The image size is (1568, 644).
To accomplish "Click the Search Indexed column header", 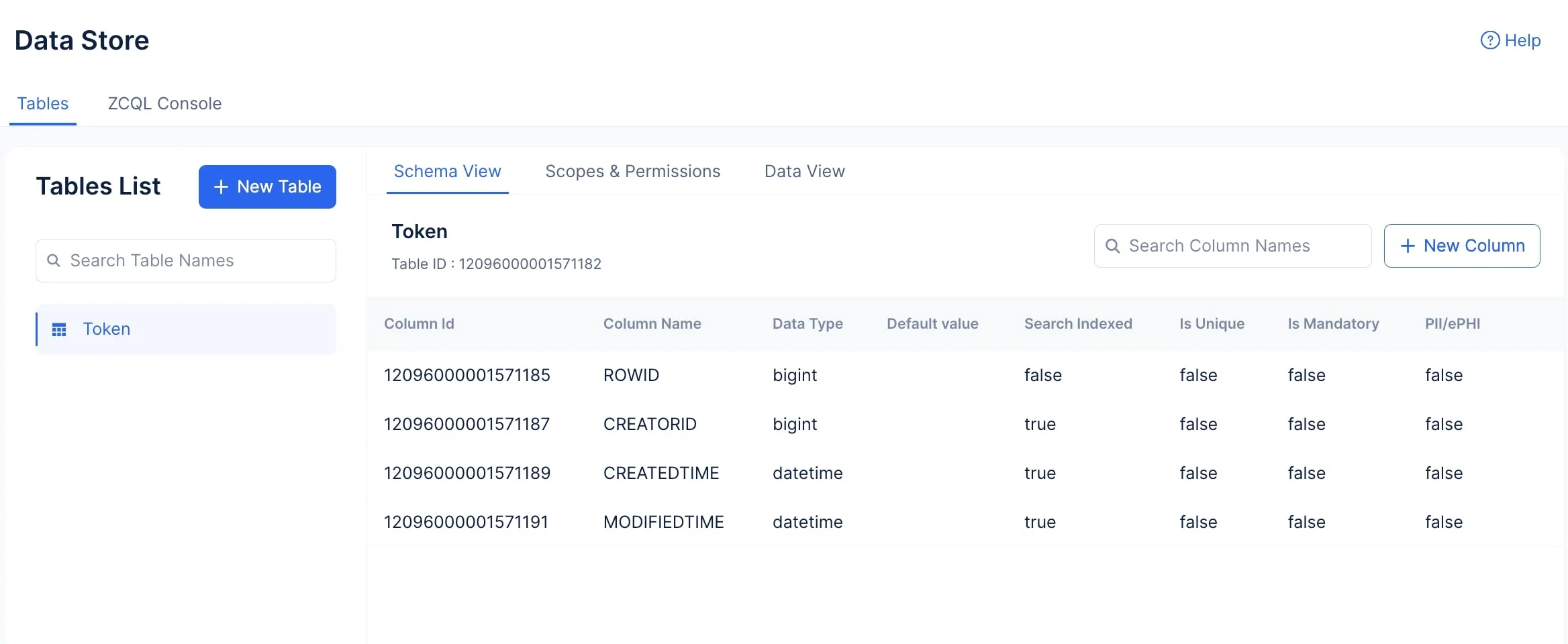I will [x=1077, y=323].
